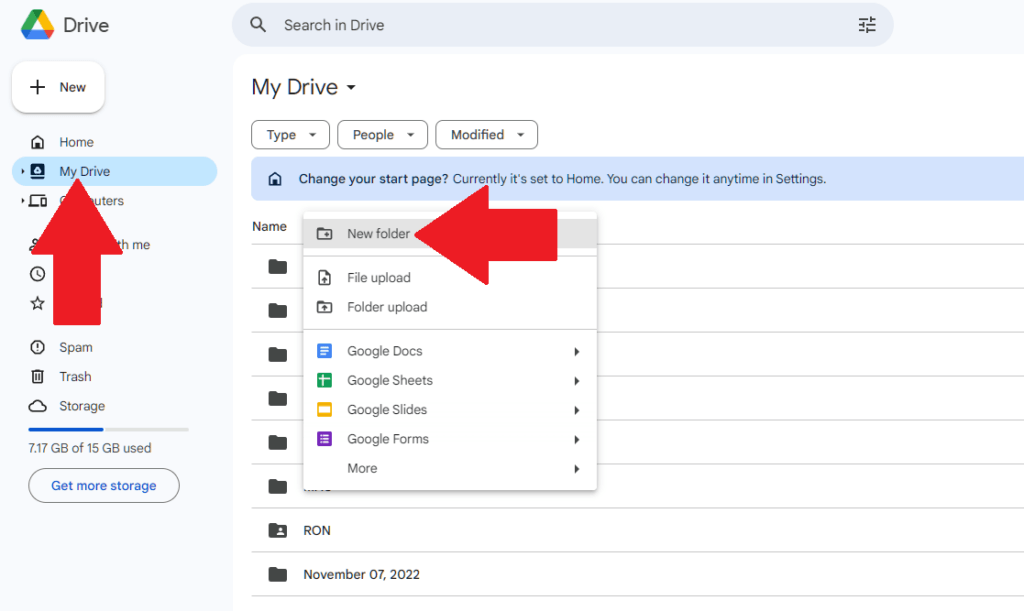Expand the Computers tree arrow
The height and width of the screenshot is (611, 1024).
tap(22, 200)
